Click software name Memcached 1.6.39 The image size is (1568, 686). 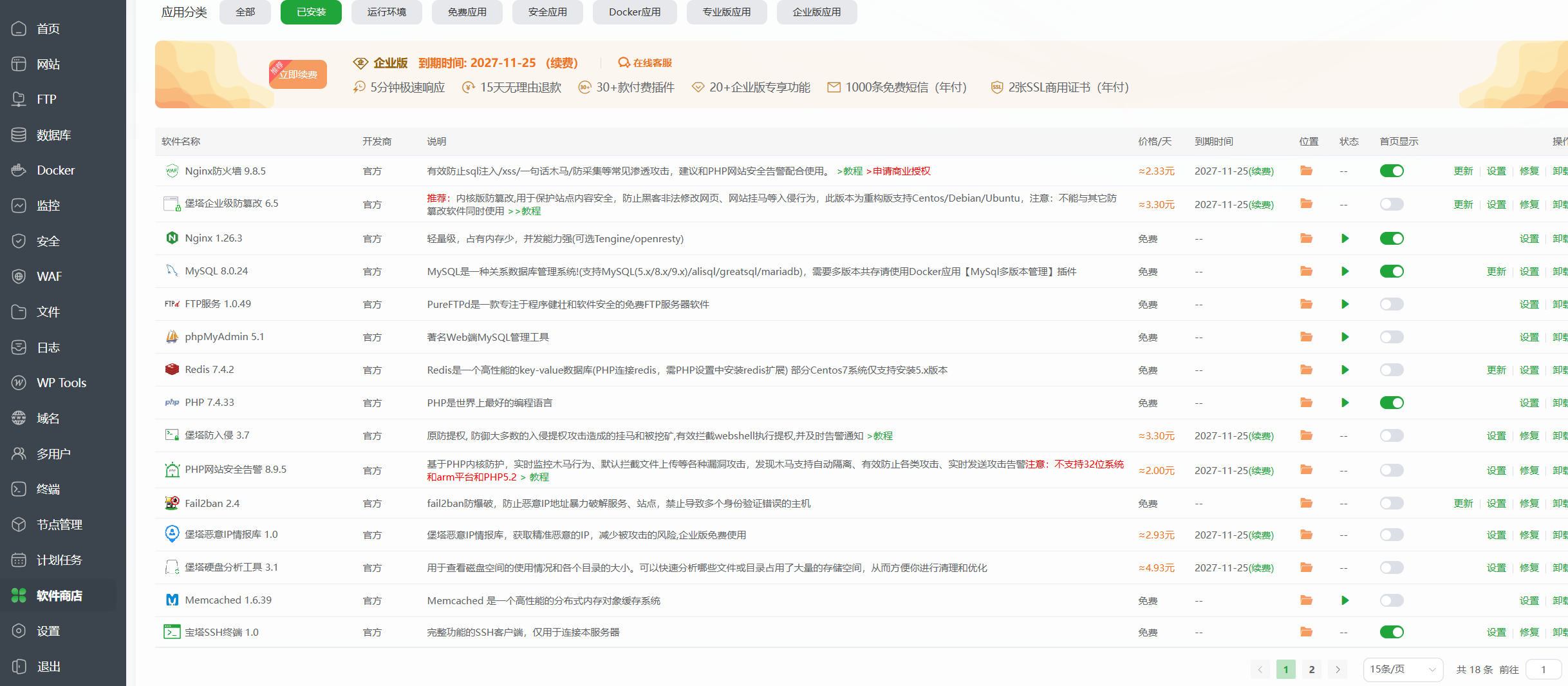228,600
